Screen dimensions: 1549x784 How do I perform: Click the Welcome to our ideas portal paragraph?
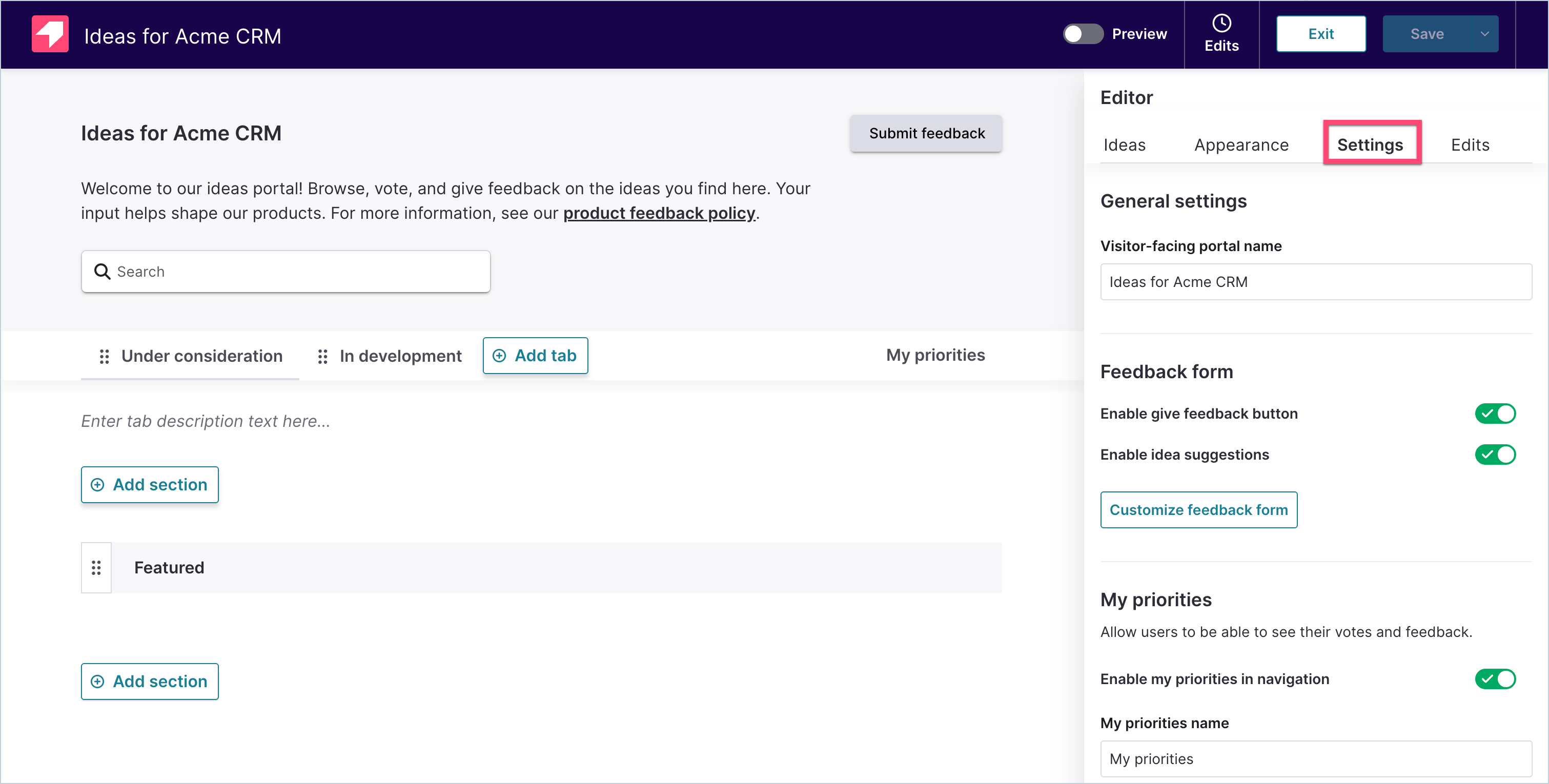(x=445, y=201)
